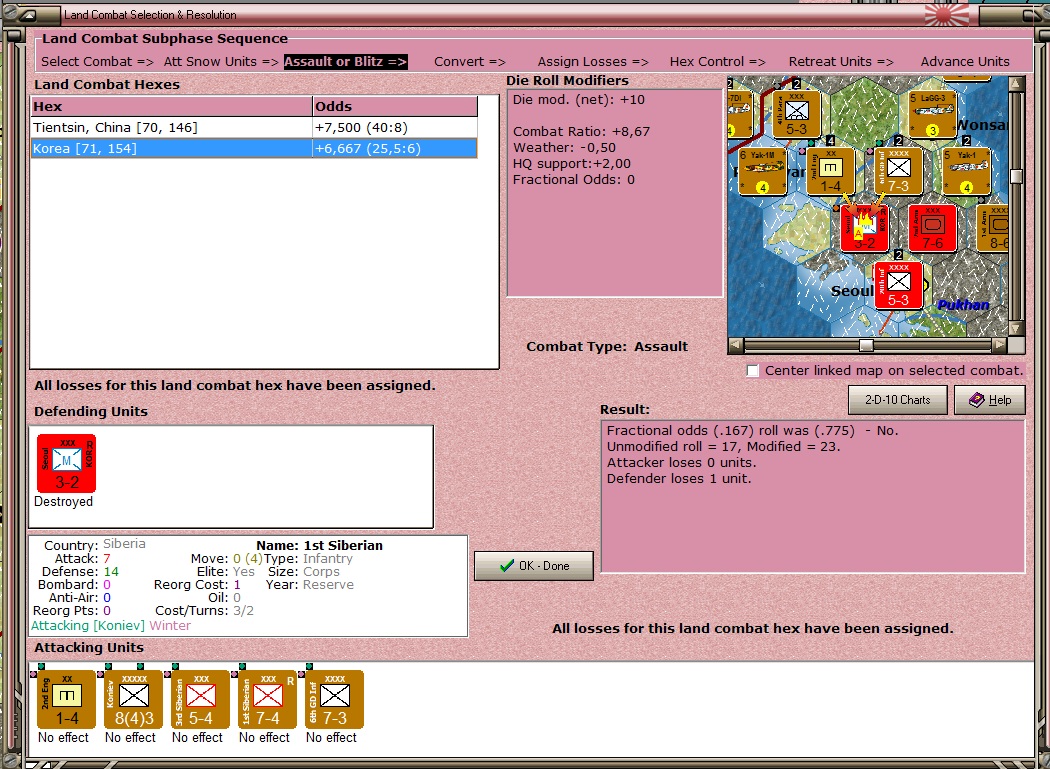Click Fractional odds (.167) roll result line

tap(753, 431)
